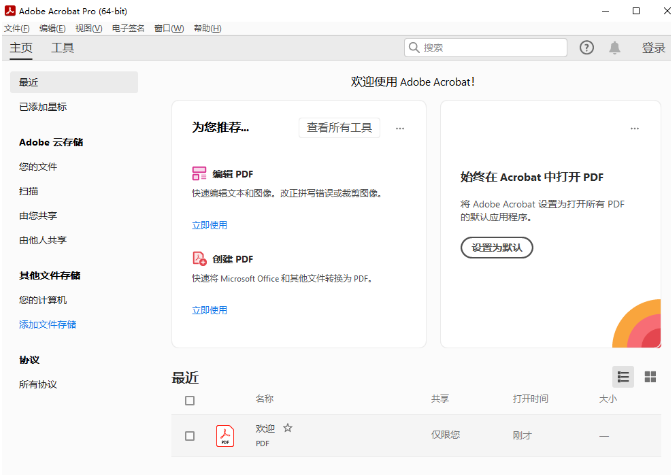Viewport: 671px width, 475px height.
Task: Click the 设置为默认 button
Action: pos(496,247)
